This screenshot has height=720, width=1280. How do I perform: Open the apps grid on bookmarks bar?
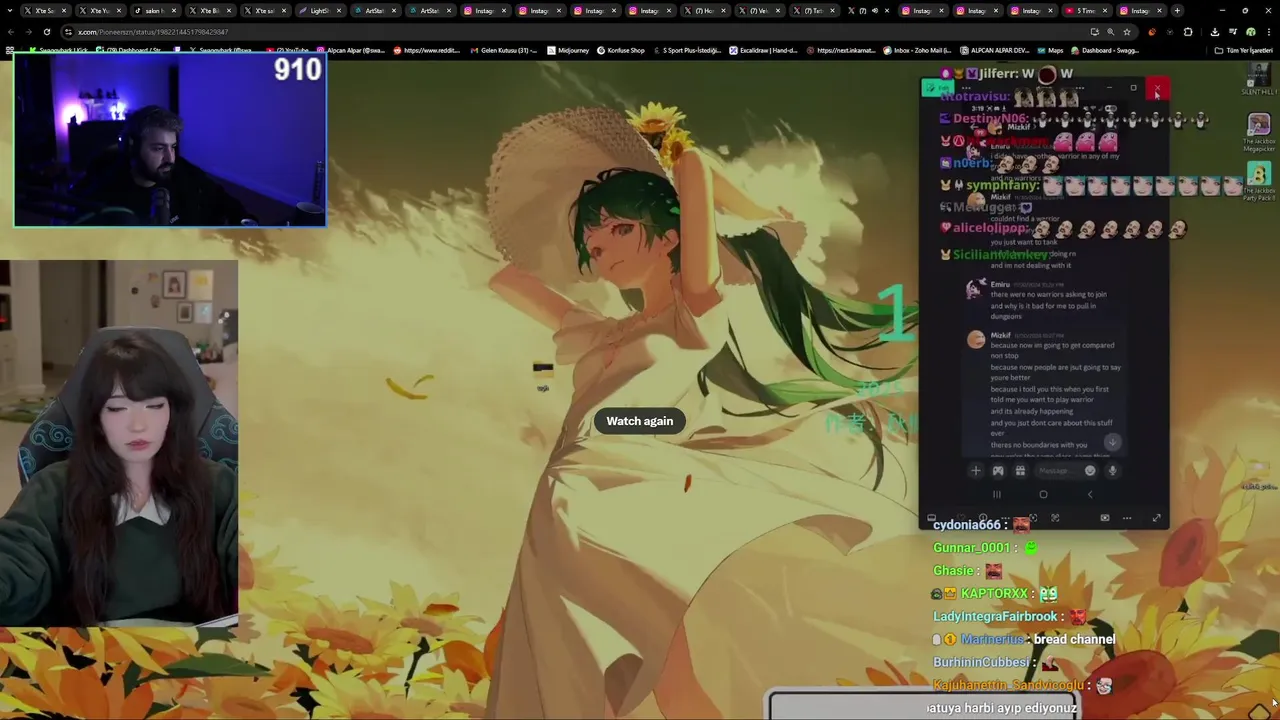(10, 50)
